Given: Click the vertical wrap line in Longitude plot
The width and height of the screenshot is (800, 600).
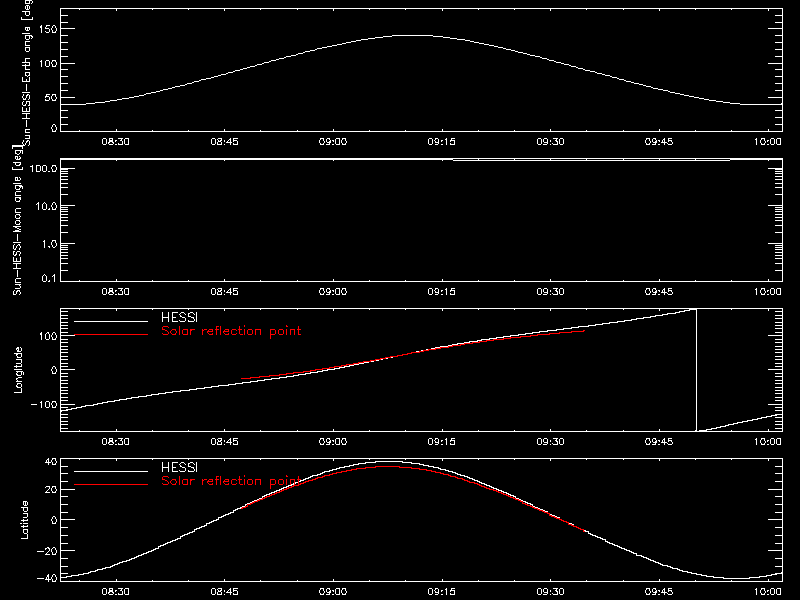Looking at the screenshot, I should click(x=696, y=370).
